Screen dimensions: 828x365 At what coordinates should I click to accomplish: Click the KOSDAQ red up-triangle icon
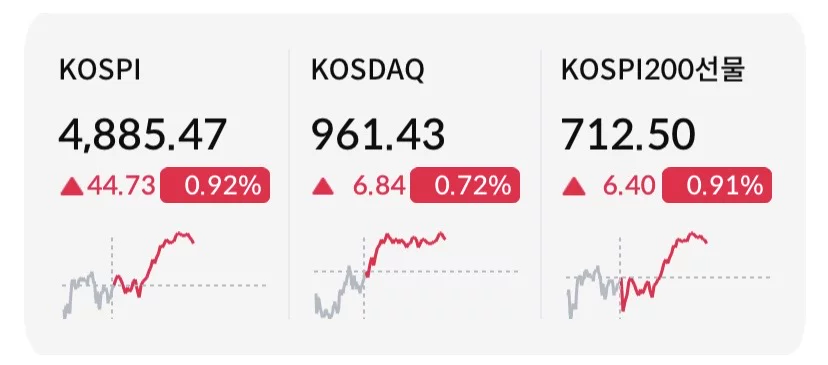tap(323, 186)
